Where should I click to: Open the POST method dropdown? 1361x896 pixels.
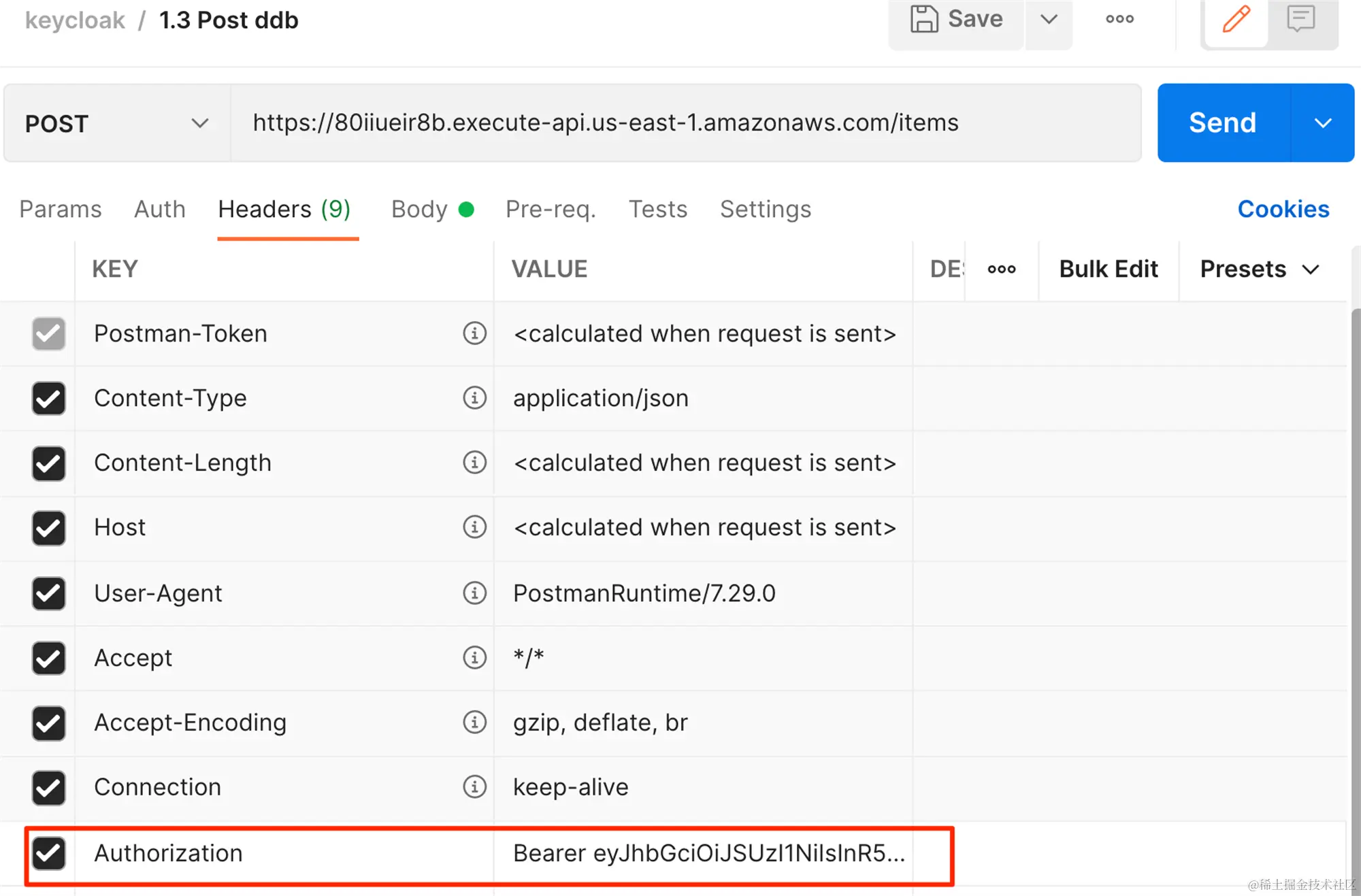point(116,124)
